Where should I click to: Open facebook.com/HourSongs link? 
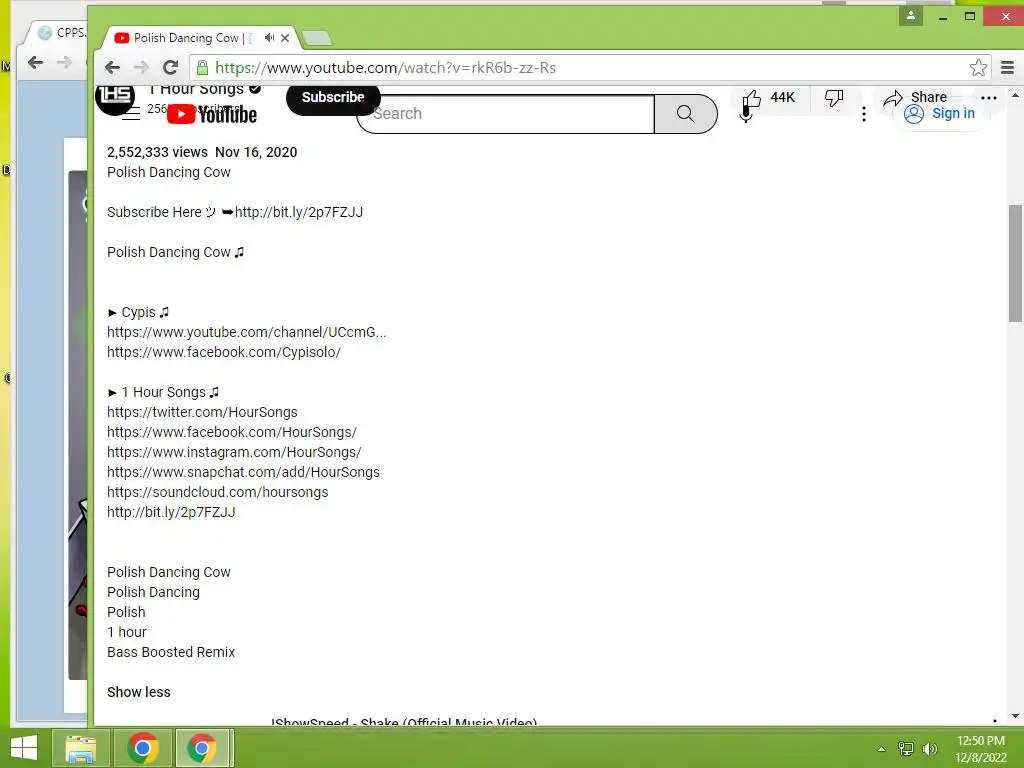pos(232,432)
